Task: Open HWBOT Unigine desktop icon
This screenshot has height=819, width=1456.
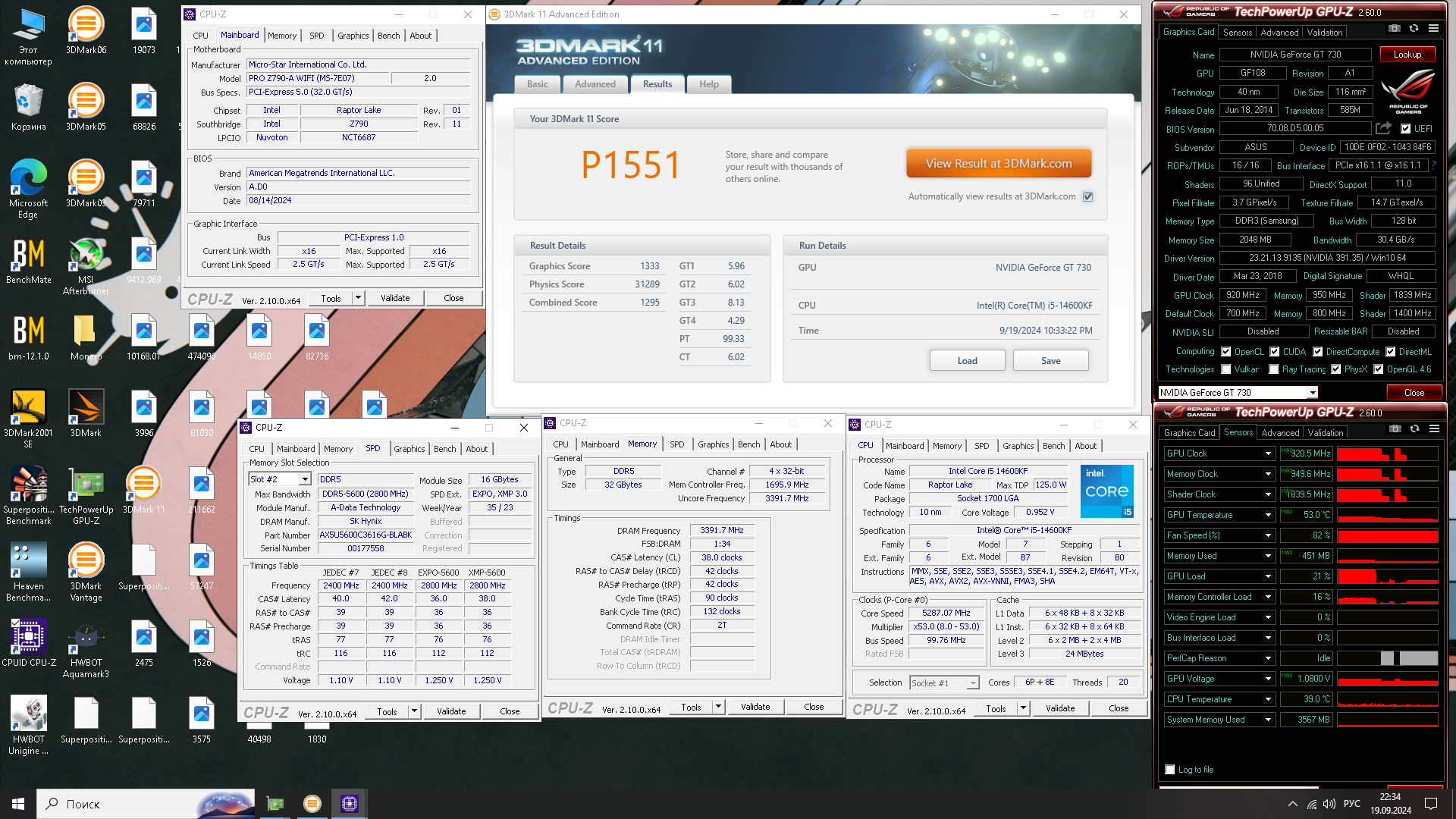Action: tap(28, 725)
